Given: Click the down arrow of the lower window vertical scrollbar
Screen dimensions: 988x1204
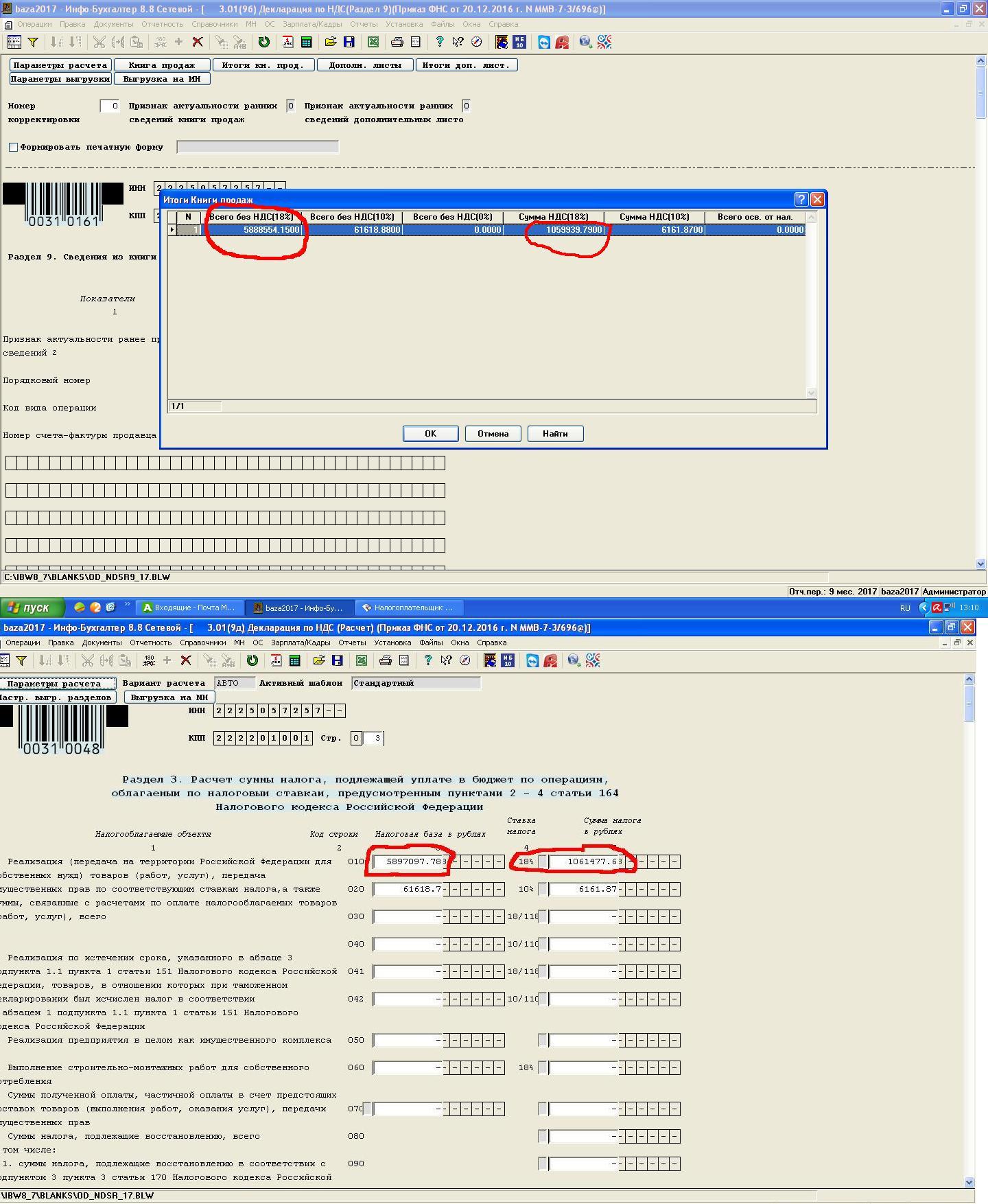Looking at the screenshot, I should click(x=969, y=1182).
